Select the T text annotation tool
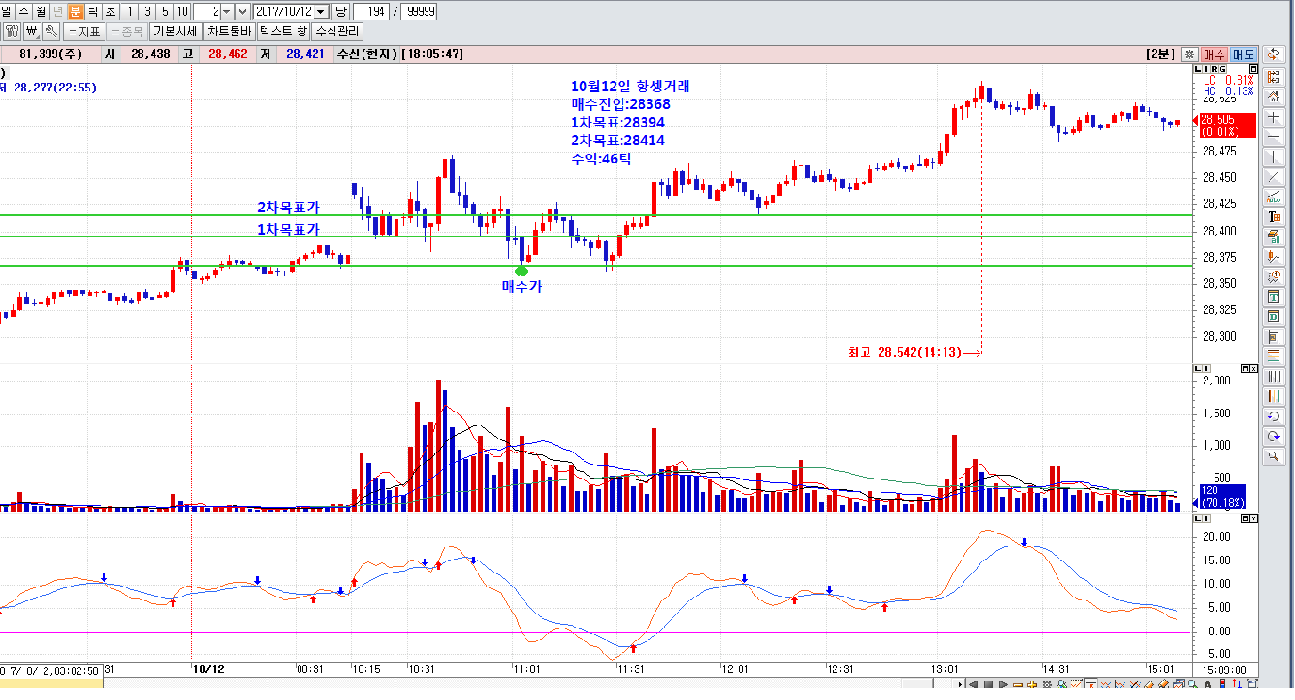This screenshot has height=700, width=1295. (1274, 217)
